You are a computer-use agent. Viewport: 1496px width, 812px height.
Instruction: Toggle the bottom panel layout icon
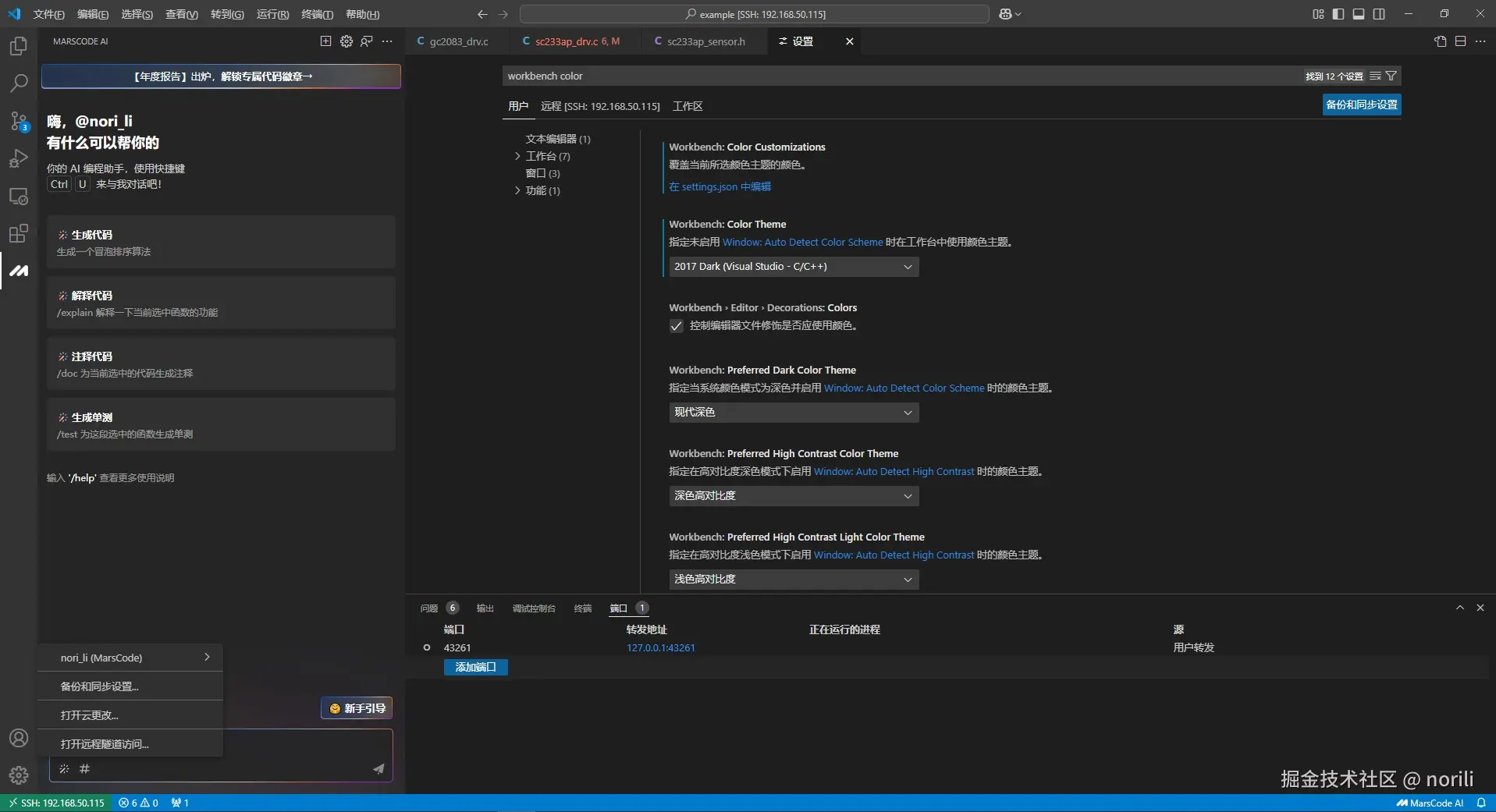(x=1359, y=14)
